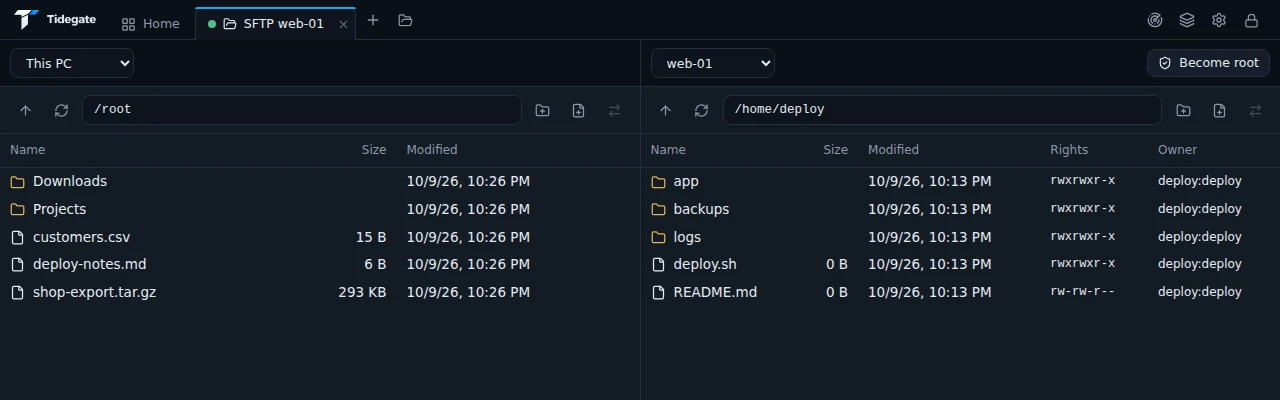Click the README.md file icon

(658, 293)
